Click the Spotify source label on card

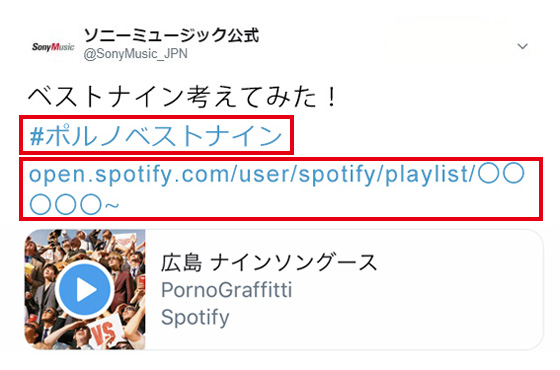tap(195, 318)
